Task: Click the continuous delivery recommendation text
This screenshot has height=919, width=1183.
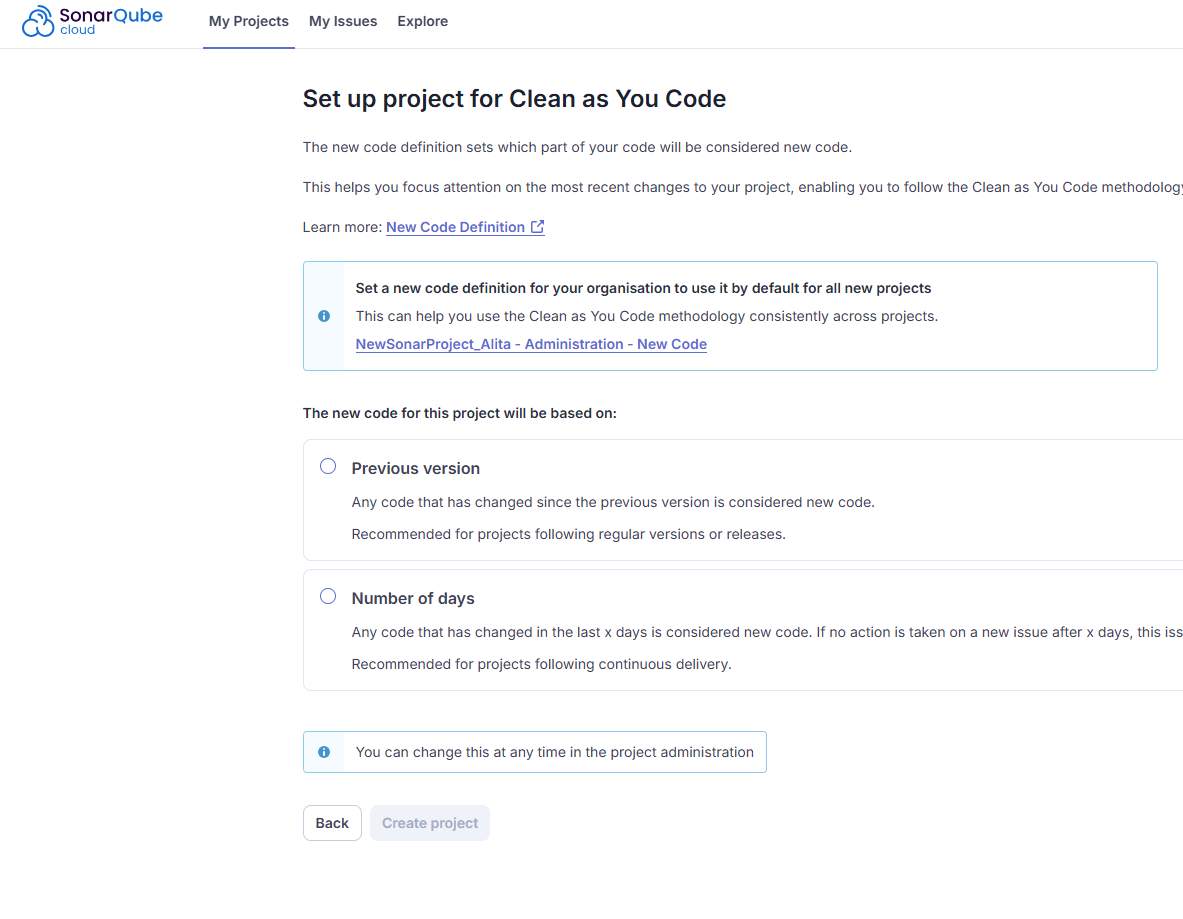Action: click(x=541, y=665)
